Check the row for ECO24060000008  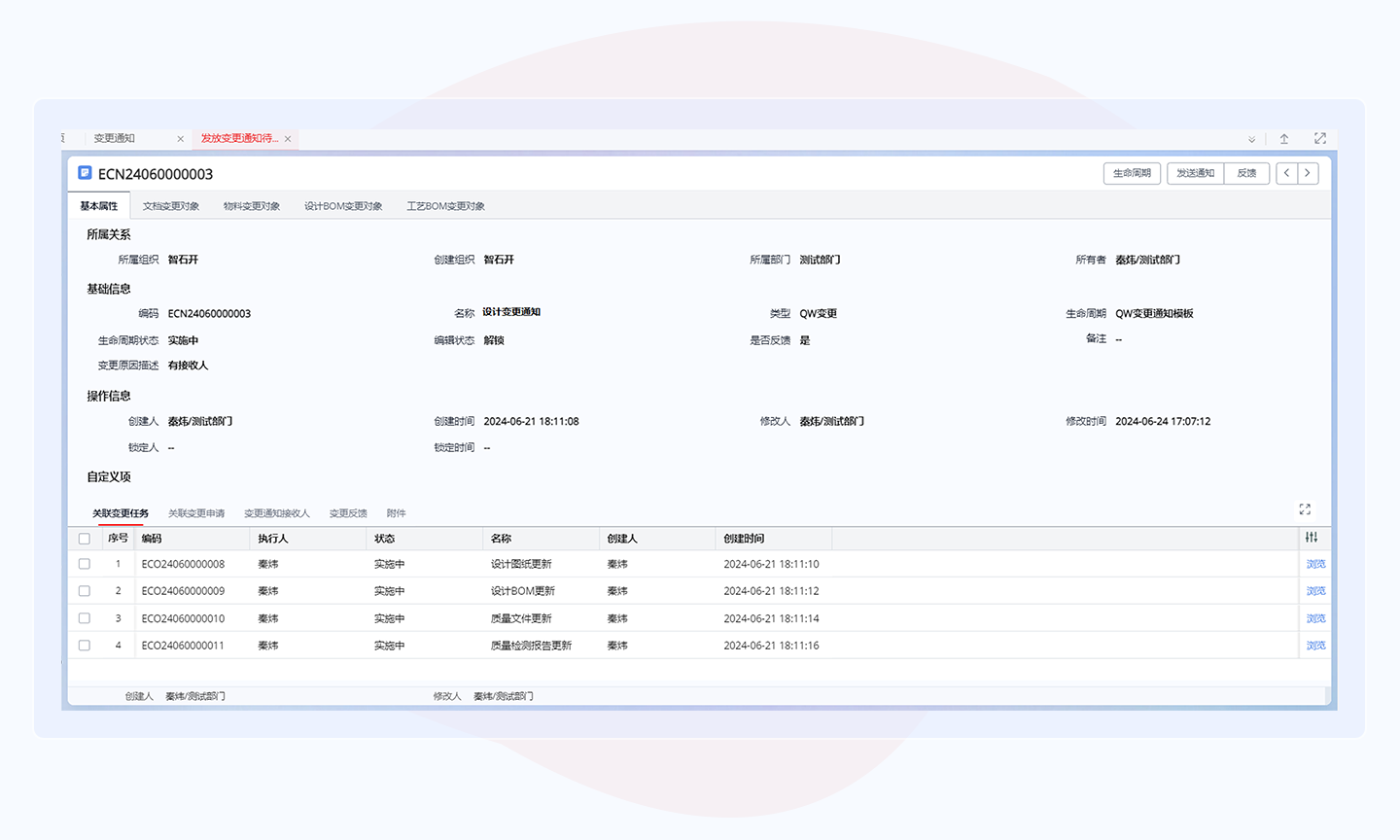85,564
